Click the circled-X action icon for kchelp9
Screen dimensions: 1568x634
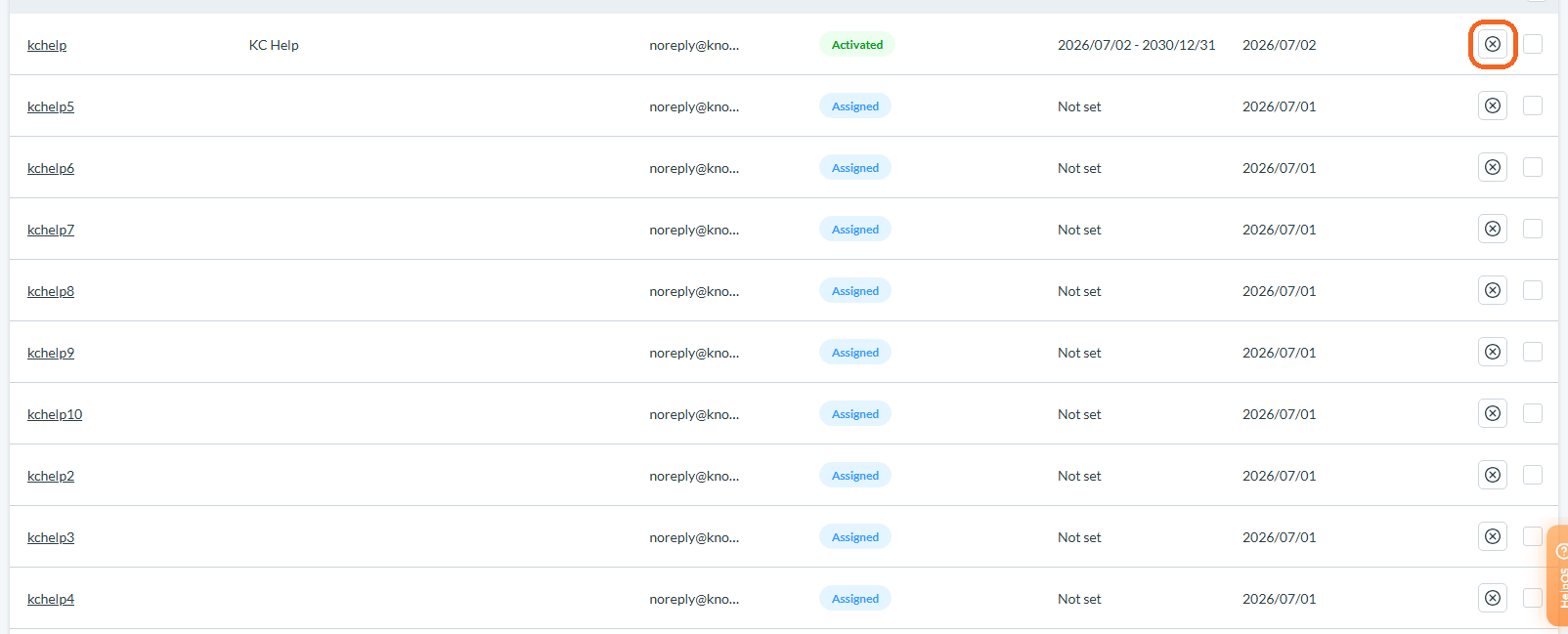click(x=1493, y=352)
